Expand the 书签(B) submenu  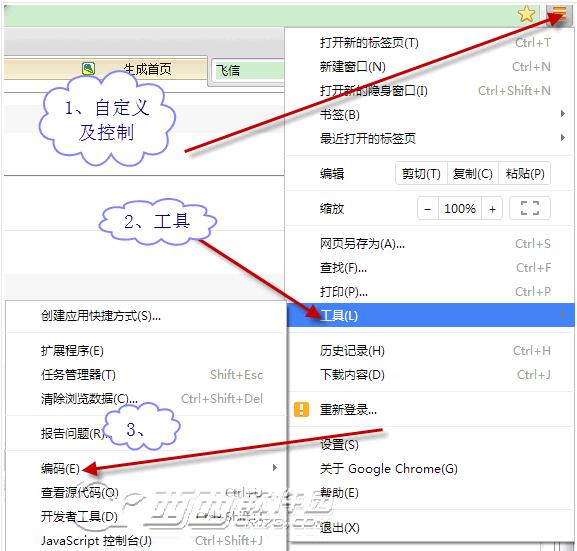[x=430, y=114]
